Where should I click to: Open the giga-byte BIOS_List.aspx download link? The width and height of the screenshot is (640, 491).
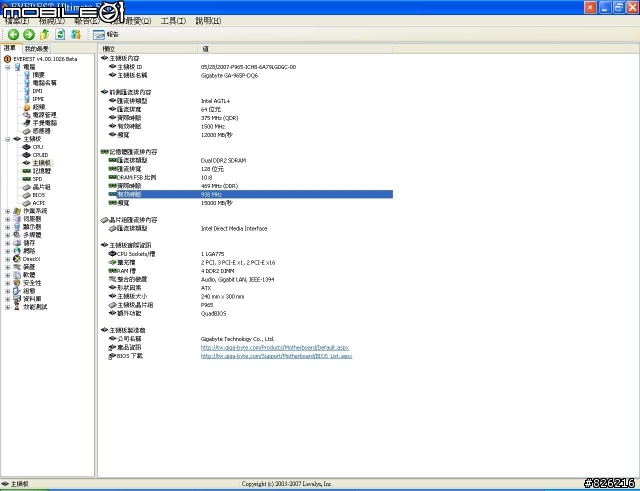276,356
